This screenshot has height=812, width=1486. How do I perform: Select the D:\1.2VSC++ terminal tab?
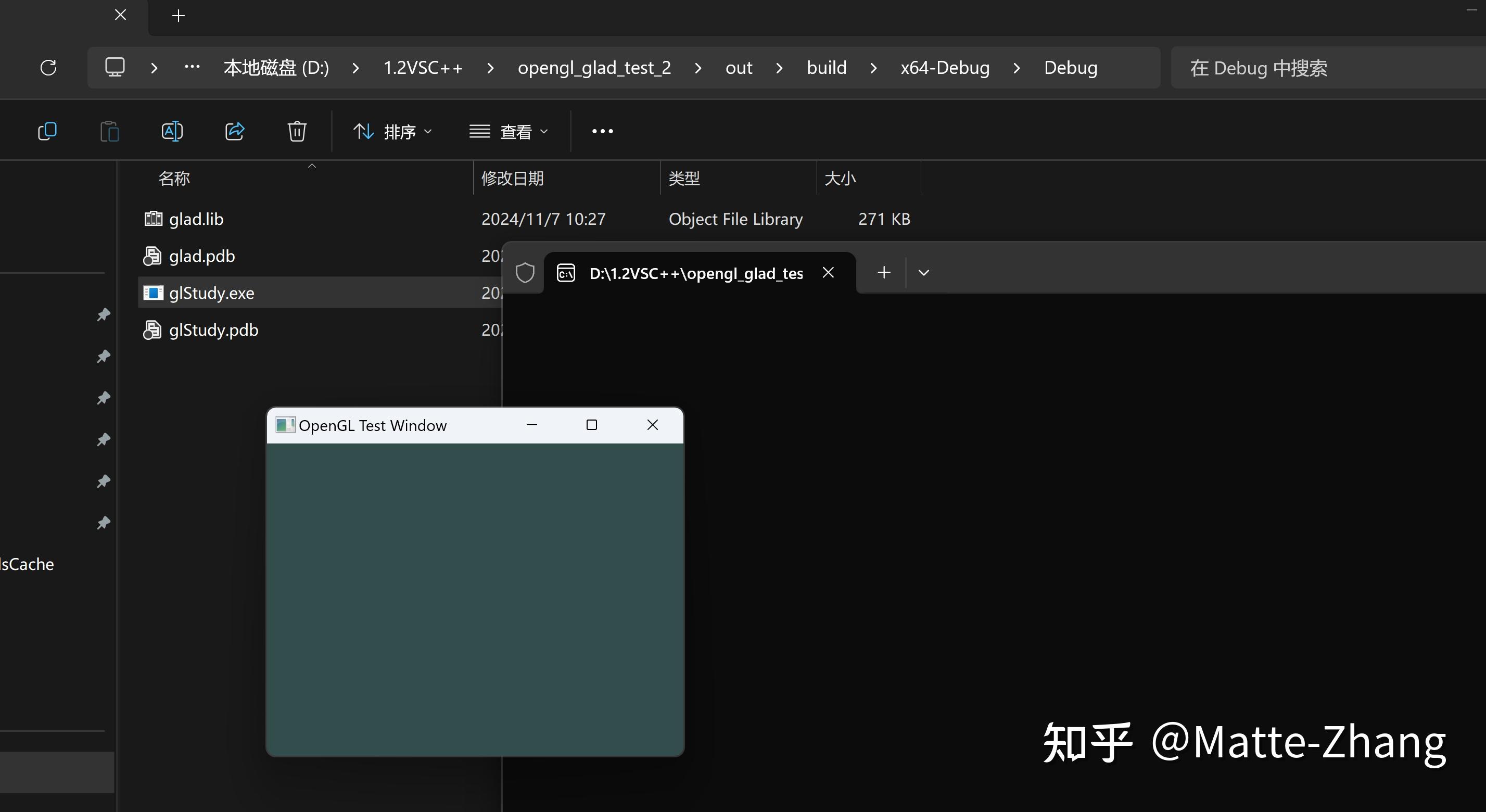[692, 273]
